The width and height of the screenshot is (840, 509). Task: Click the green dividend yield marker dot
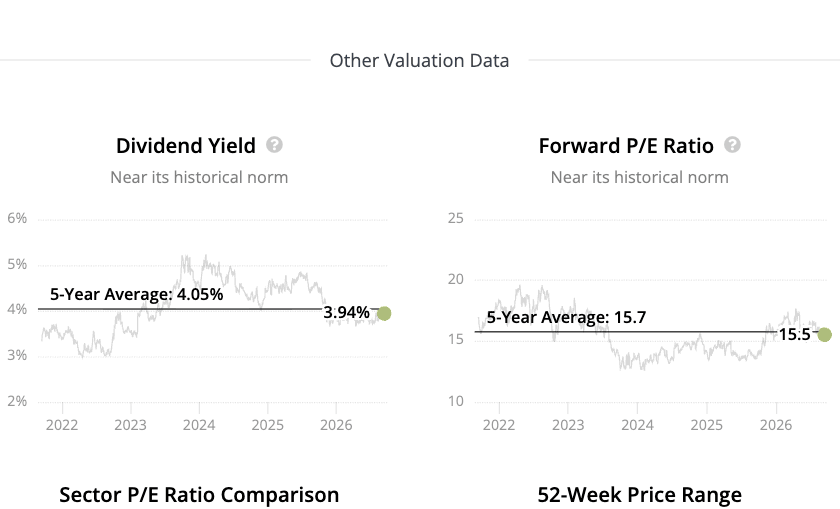(x=384, y=313)
